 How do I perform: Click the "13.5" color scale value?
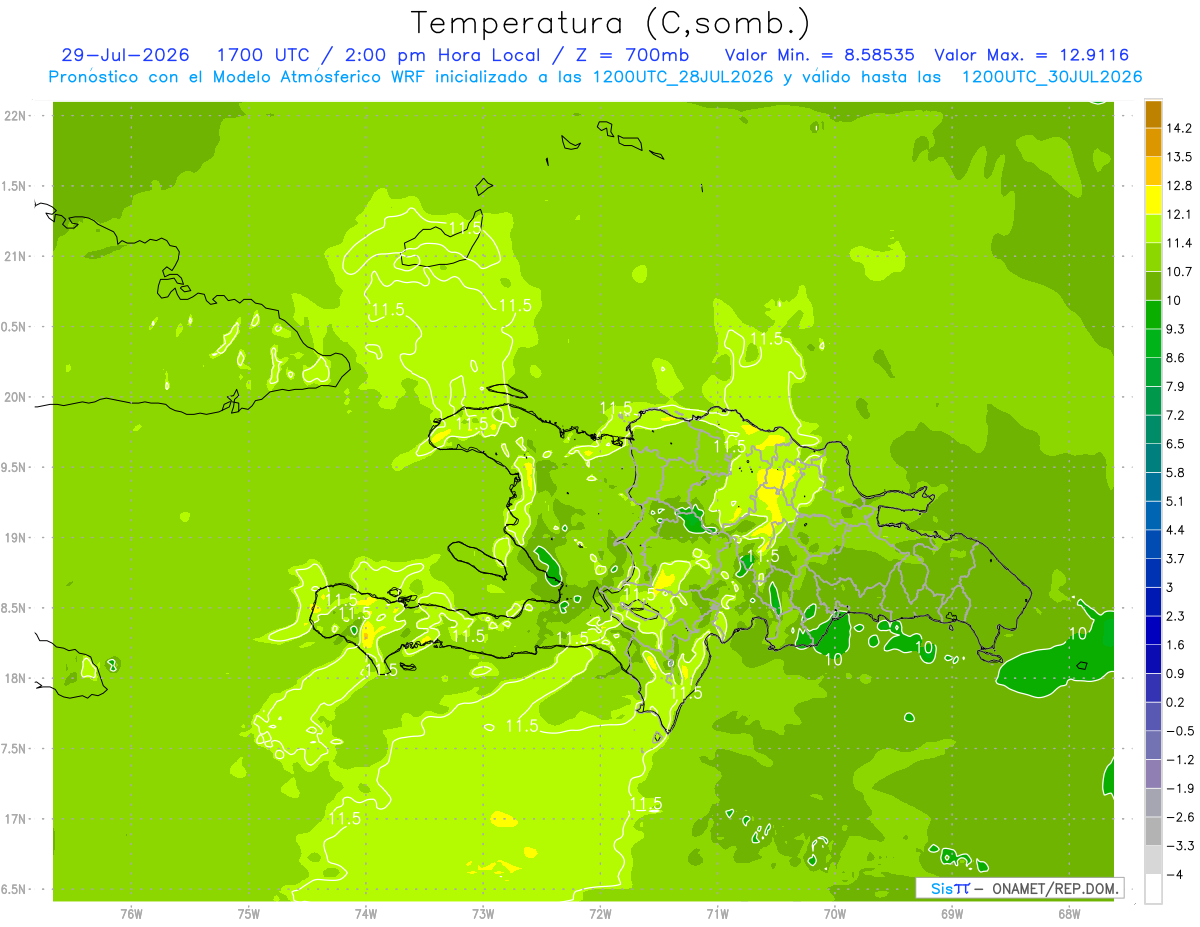click(1180, 157)
